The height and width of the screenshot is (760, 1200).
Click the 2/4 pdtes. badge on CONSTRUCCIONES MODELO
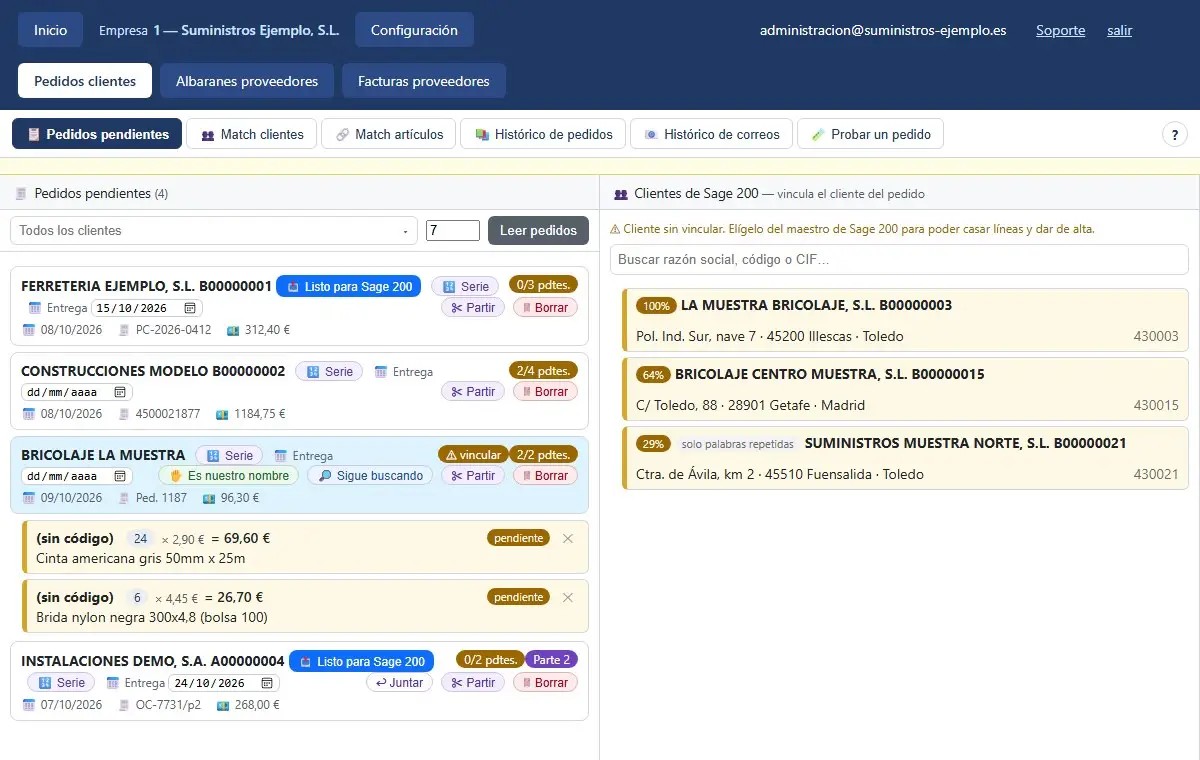point(544,370)
